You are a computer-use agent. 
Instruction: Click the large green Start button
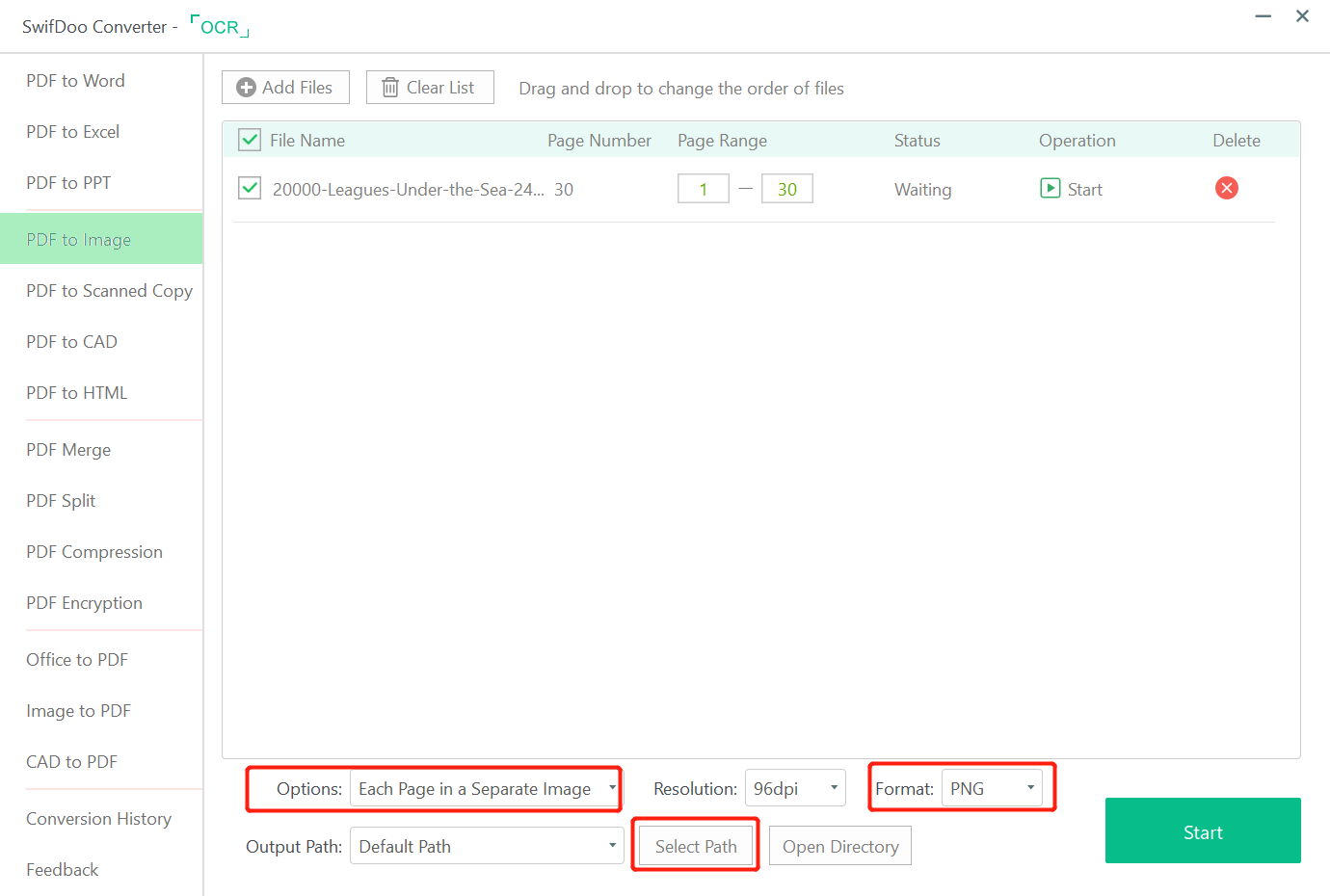tap(1203, 830)
